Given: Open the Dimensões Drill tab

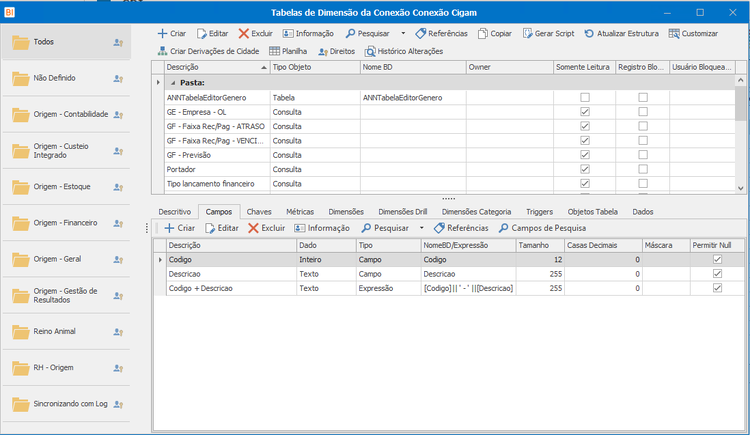Looking at the screenshot, I should pos(403,212).
